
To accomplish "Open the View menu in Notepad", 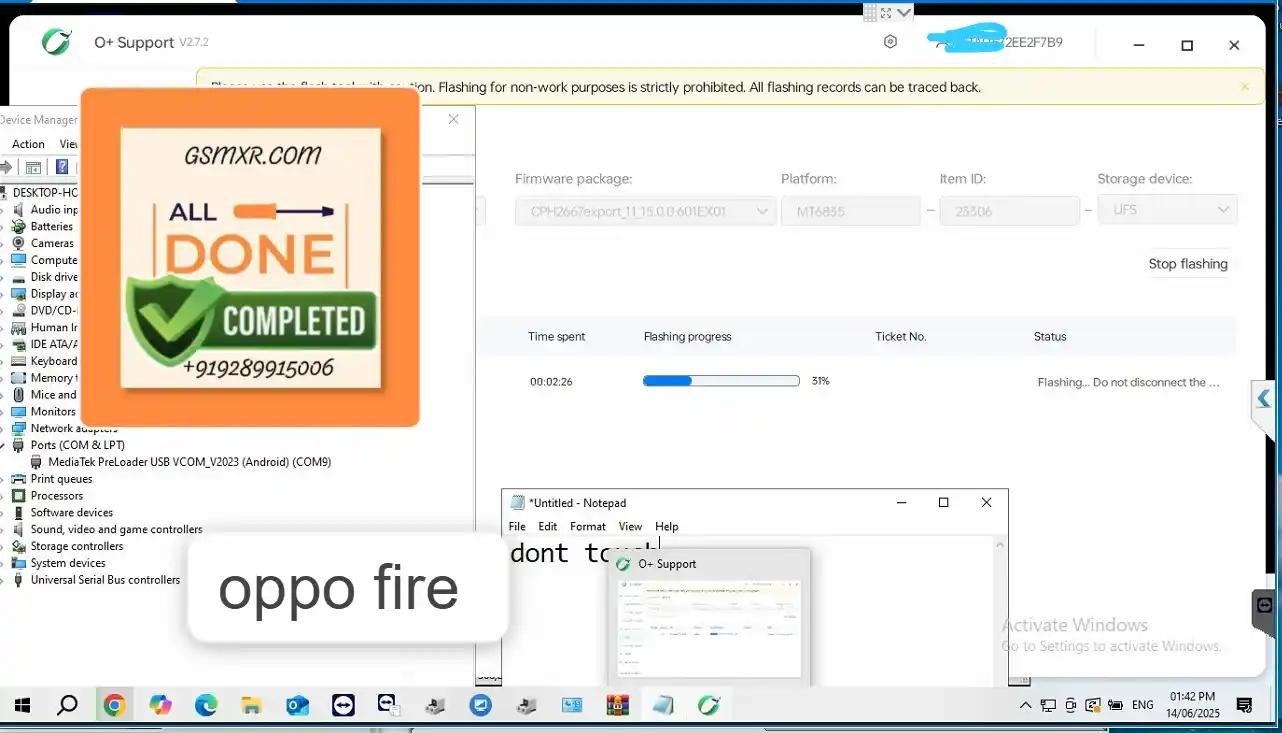I will pos(630,526).
